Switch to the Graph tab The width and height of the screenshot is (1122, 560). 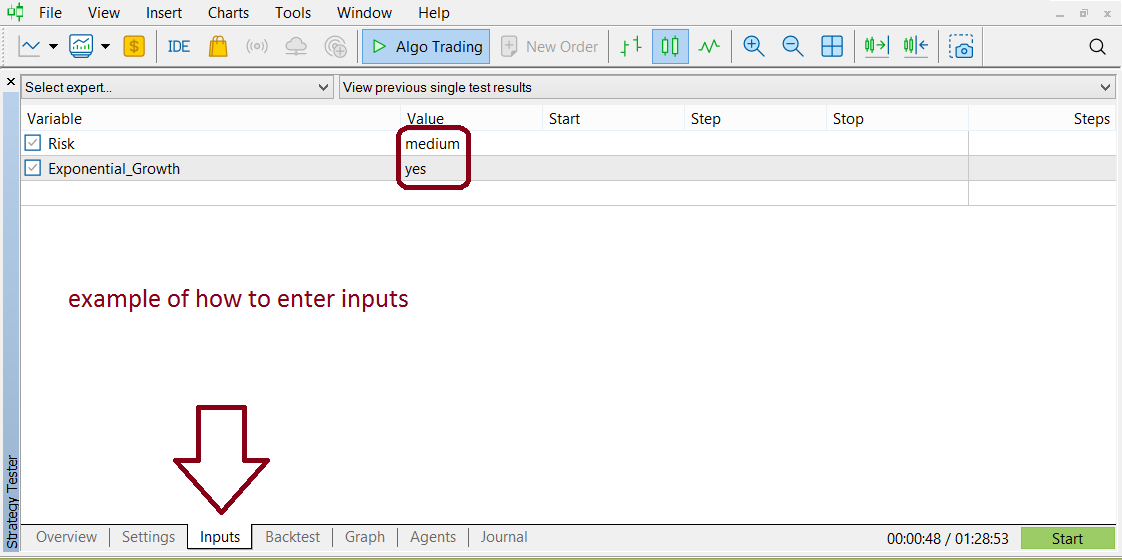[365, 537]
